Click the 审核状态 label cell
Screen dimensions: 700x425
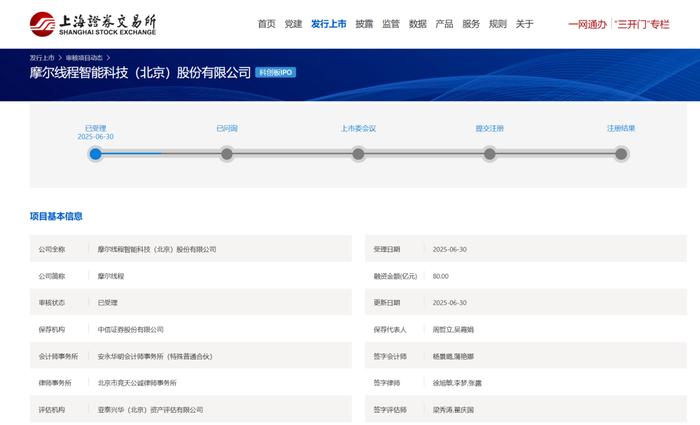click(x=52, y=303)
